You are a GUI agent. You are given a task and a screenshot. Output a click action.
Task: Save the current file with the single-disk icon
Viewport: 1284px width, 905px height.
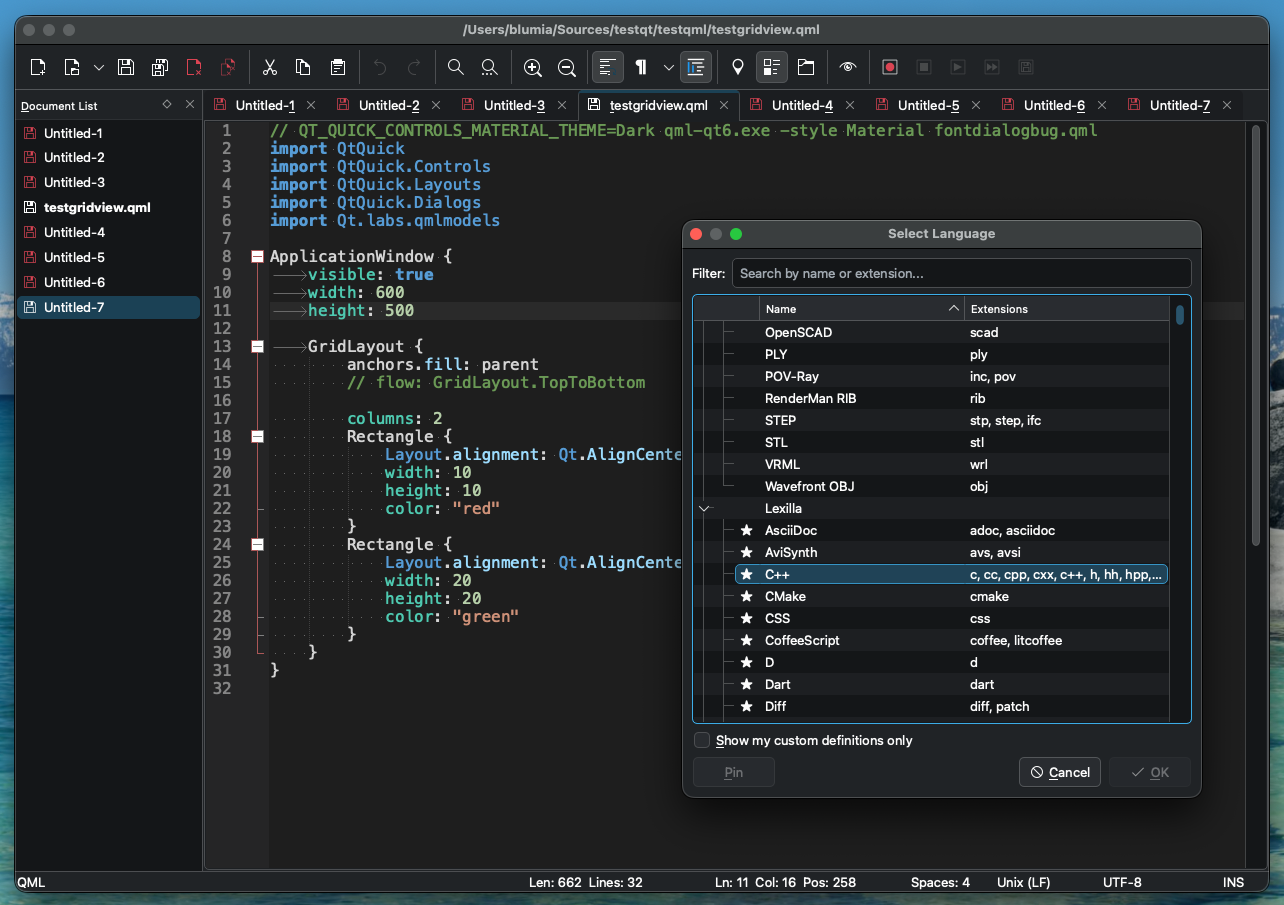126,67
